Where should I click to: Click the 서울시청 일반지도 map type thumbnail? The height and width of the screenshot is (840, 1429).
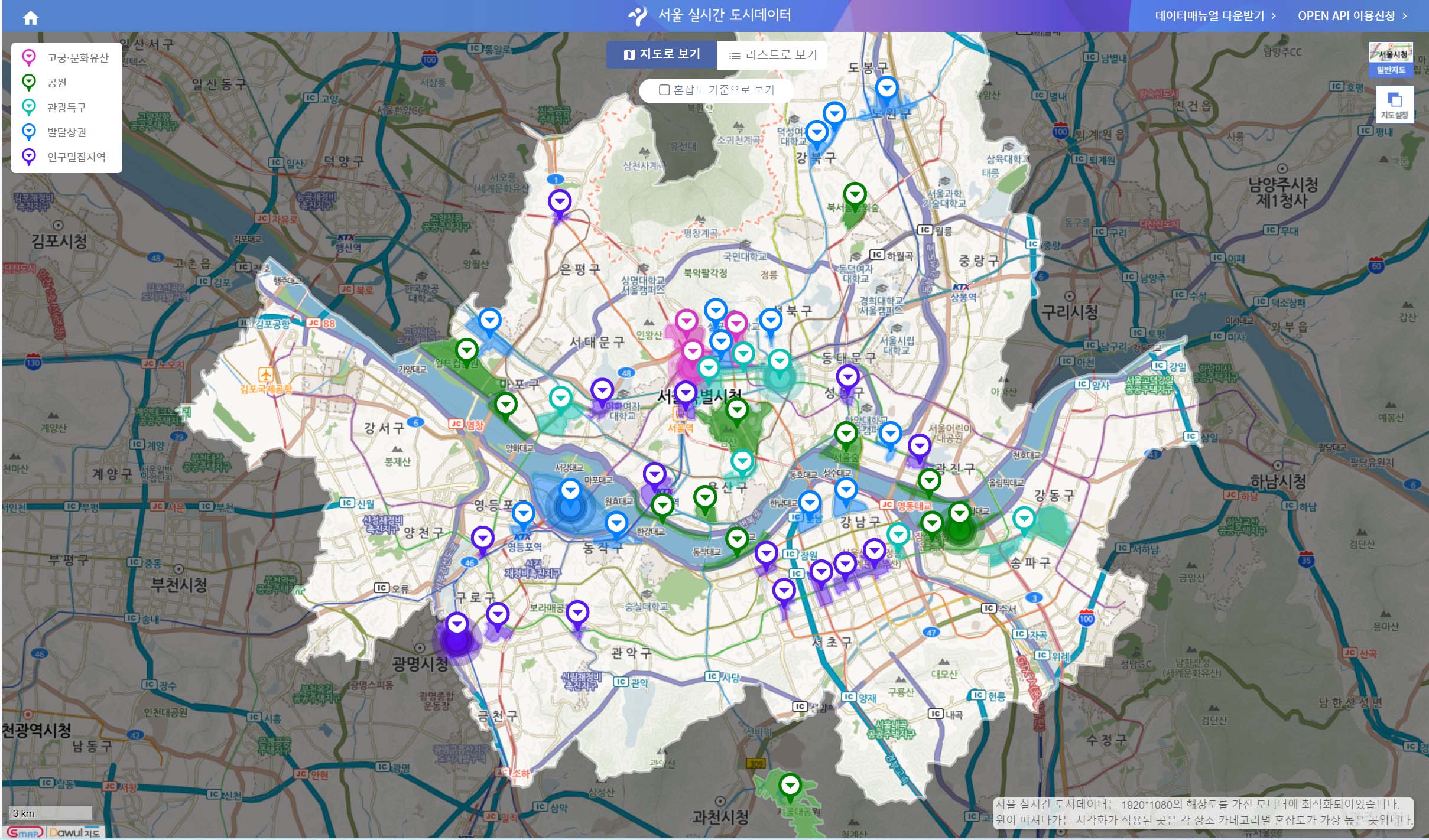(1391, 59)
